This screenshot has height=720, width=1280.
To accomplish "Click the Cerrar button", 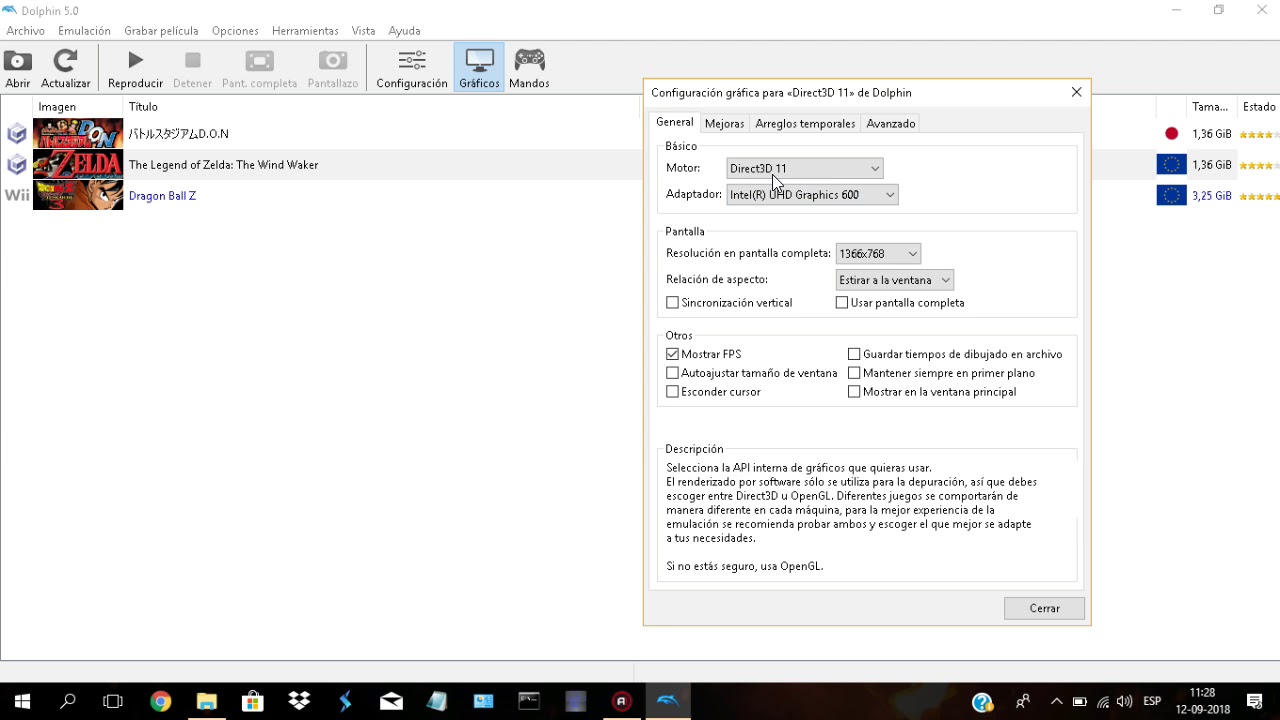I will 1044,608.
